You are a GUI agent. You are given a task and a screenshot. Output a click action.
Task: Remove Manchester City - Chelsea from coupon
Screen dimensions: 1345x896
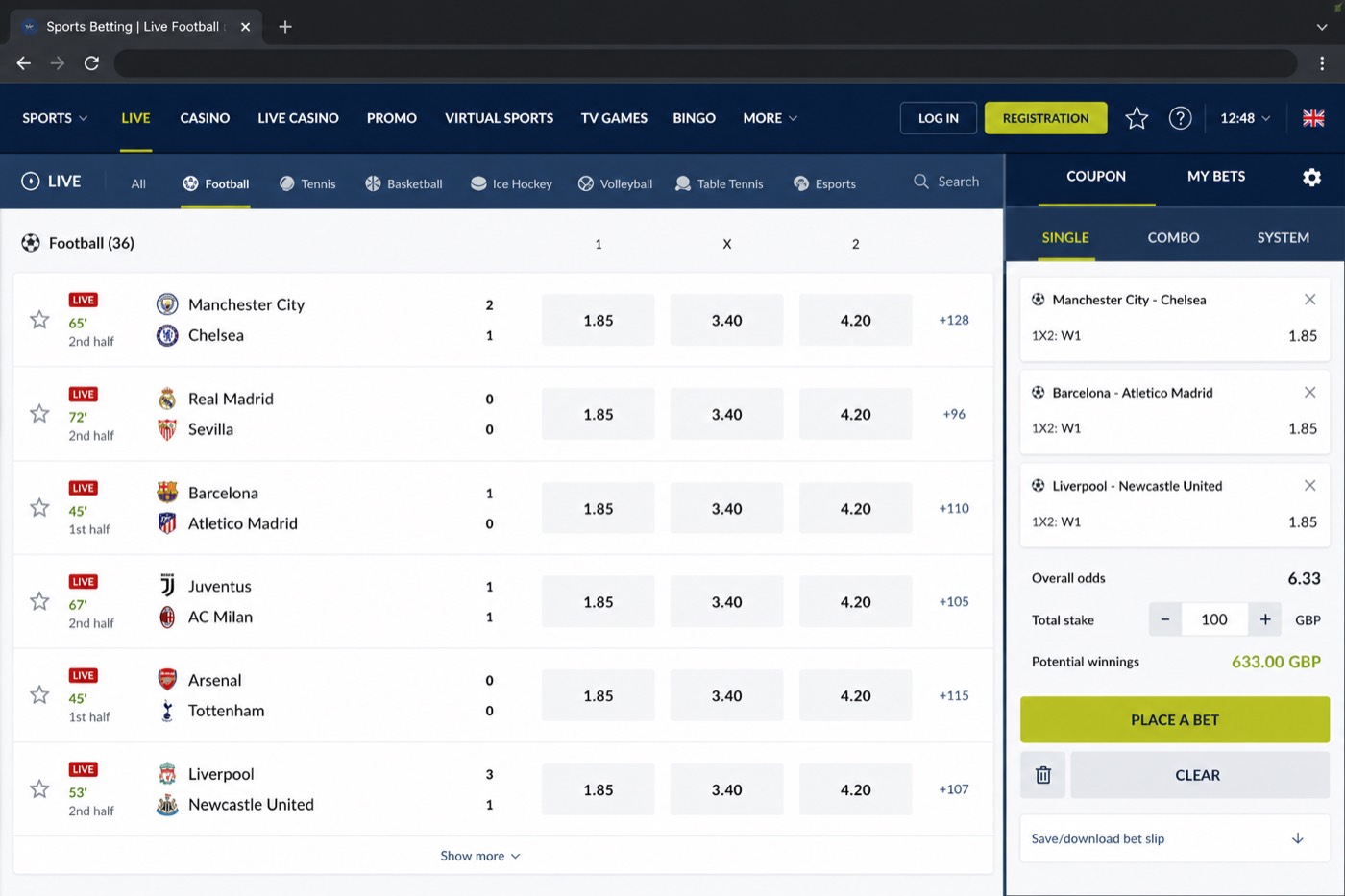[1309, 300]
